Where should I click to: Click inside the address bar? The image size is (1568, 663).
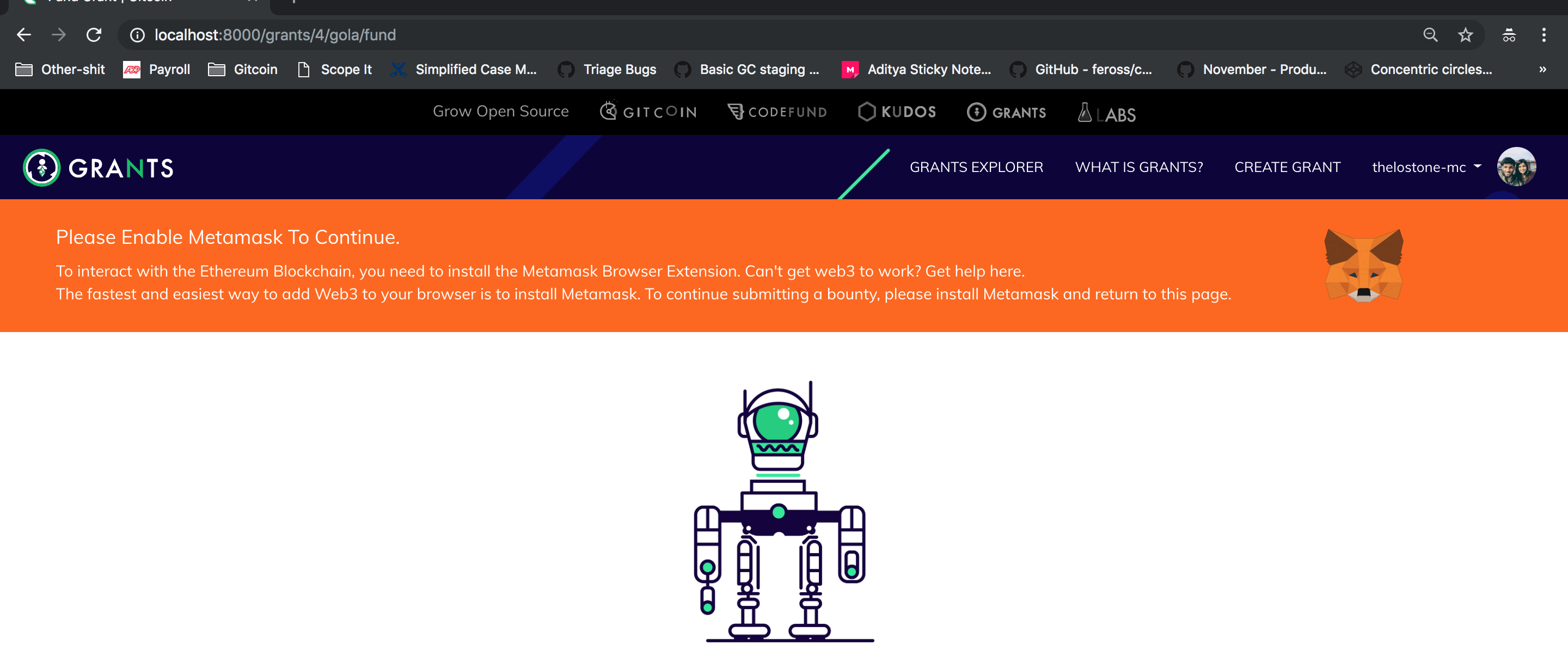[426, 35]
